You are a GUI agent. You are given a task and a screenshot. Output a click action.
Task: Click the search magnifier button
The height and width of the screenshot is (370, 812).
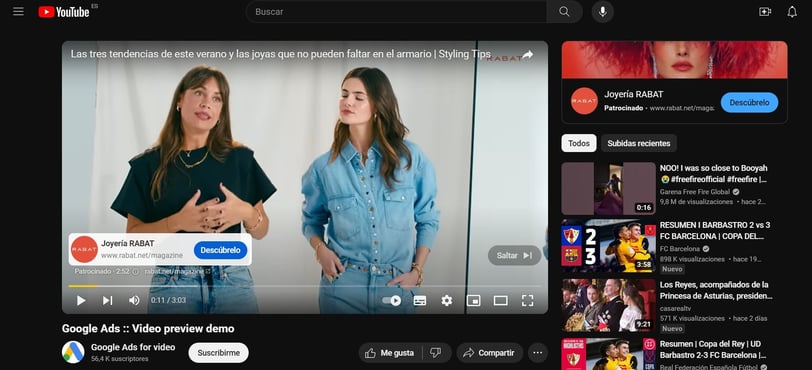click(x=564, y=11)
